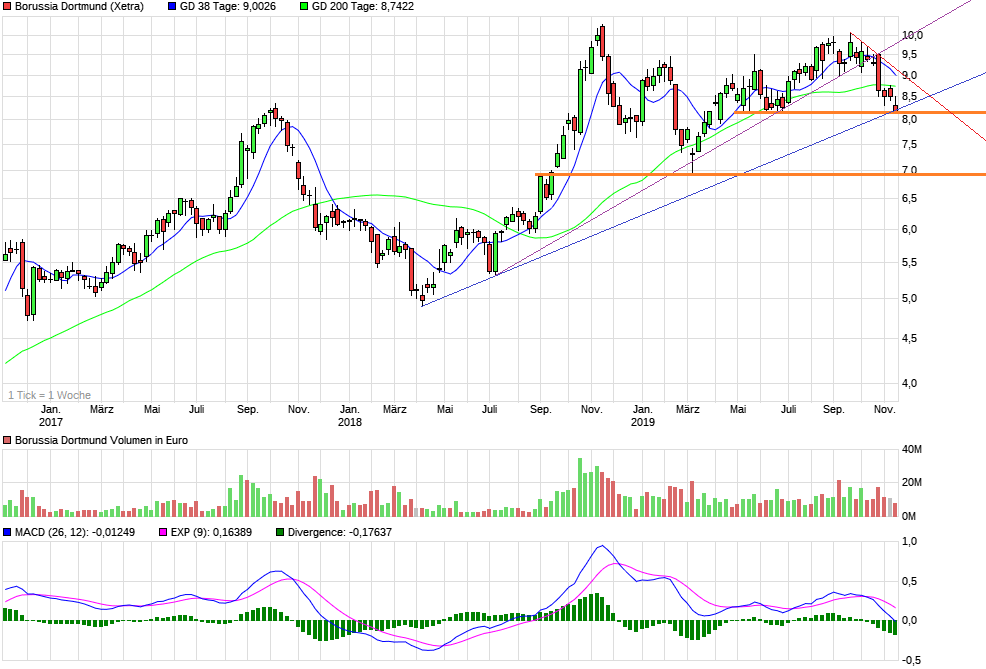Click the dark green Divergence legend square
The image size is (986, 669).
[279, 532]
